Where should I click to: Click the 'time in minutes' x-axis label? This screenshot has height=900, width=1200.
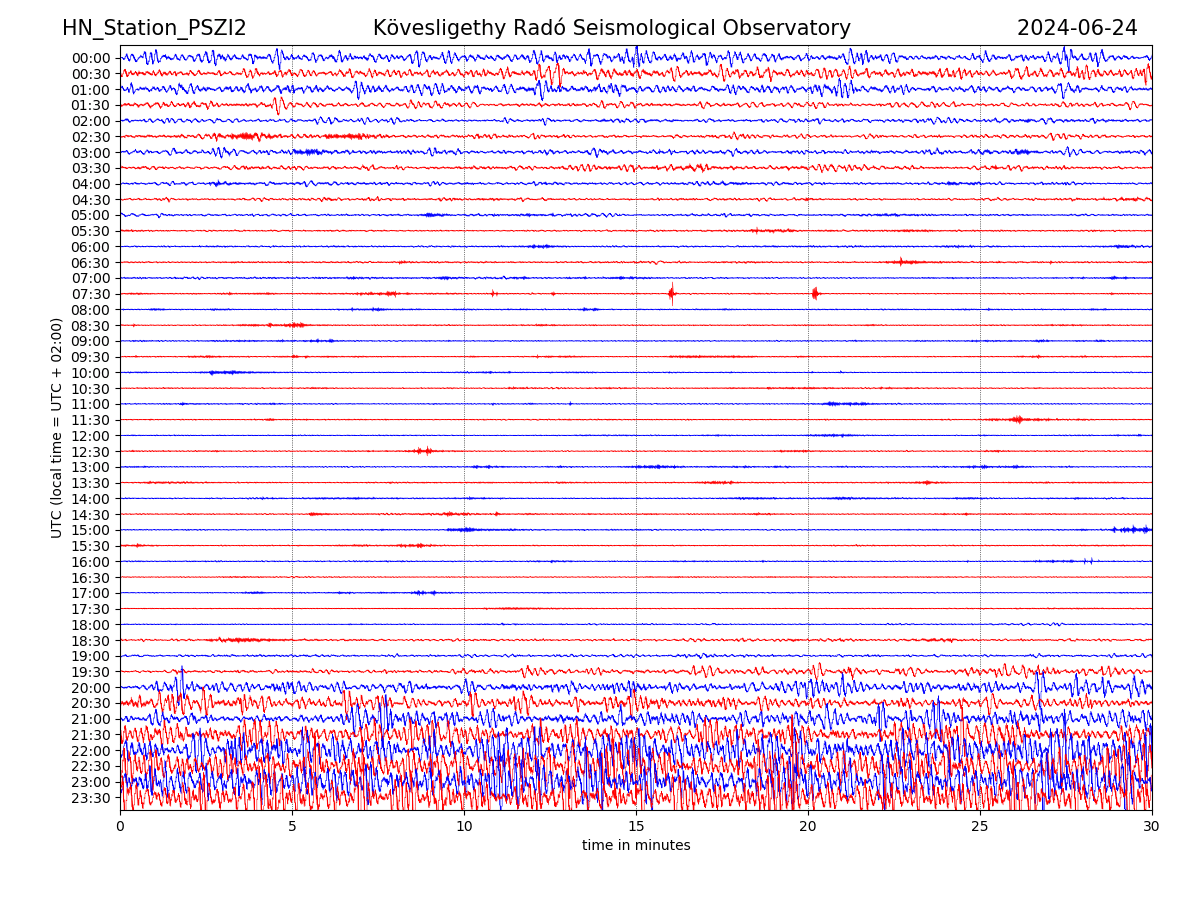click(636, 845)
